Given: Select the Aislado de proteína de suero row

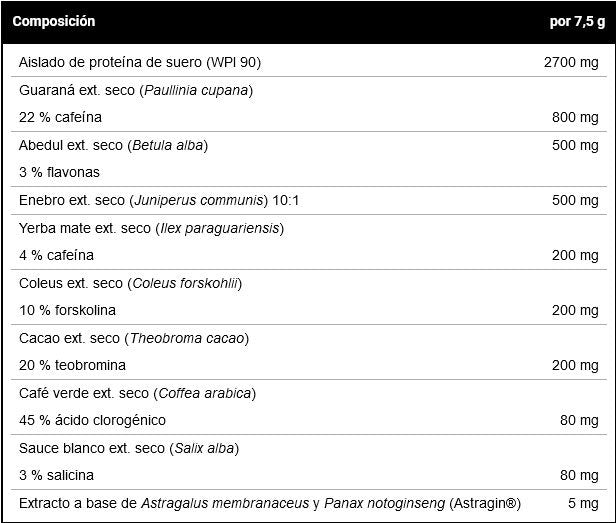Looking at the screenshot, I should point(140,63).
